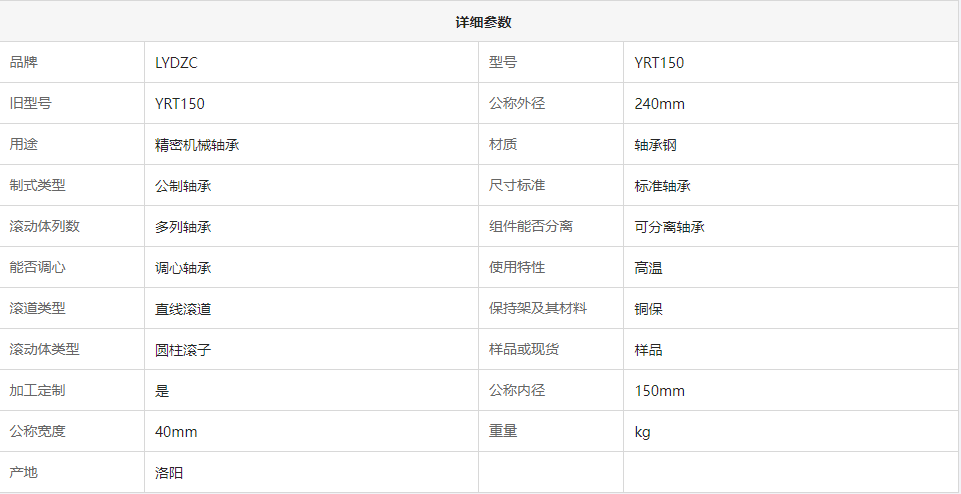Click the 40mm width value
Screen dimensions: 961x494
(x=176, y=432)
